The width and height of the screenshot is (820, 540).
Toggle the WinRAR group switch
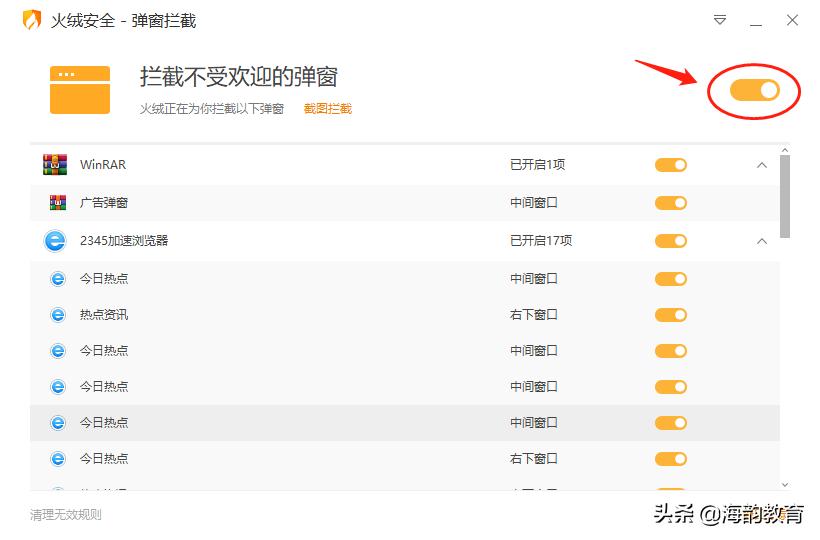pyautogui.click(x=671, y=165)
